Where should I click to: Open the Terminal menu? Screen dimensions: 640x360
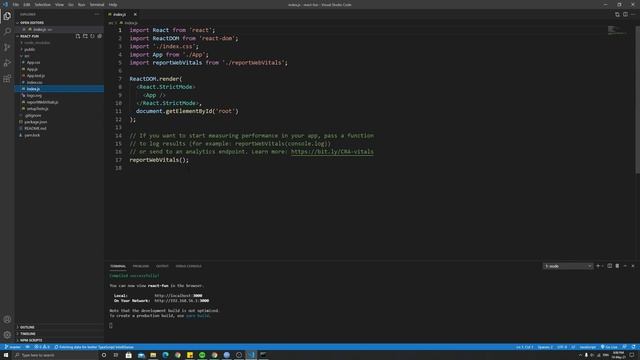(97, 4)
